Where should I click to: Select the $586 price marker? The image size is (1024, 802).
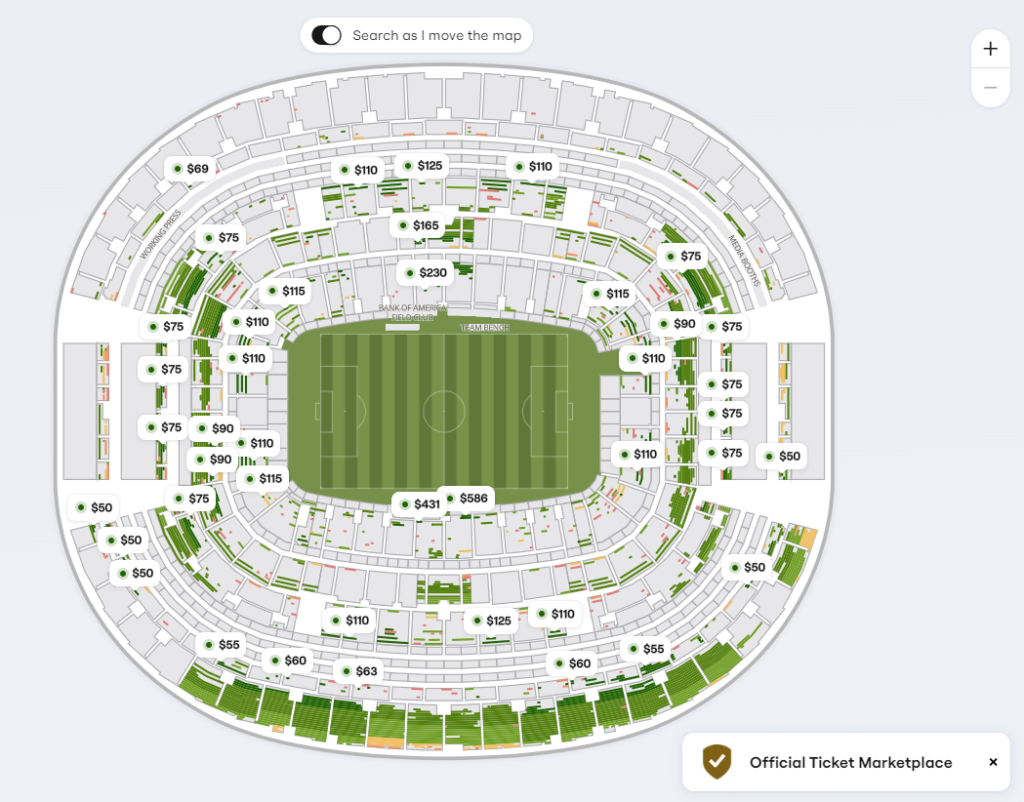[x=465, y=498]
